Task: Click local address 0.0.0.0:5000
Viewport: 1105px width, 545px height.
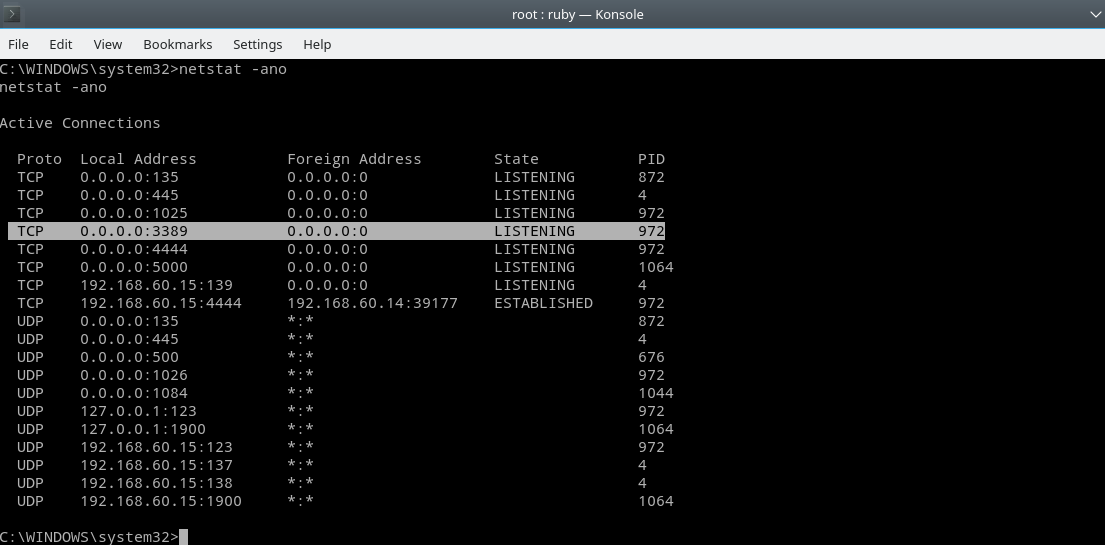Action: tap(134, 267)
